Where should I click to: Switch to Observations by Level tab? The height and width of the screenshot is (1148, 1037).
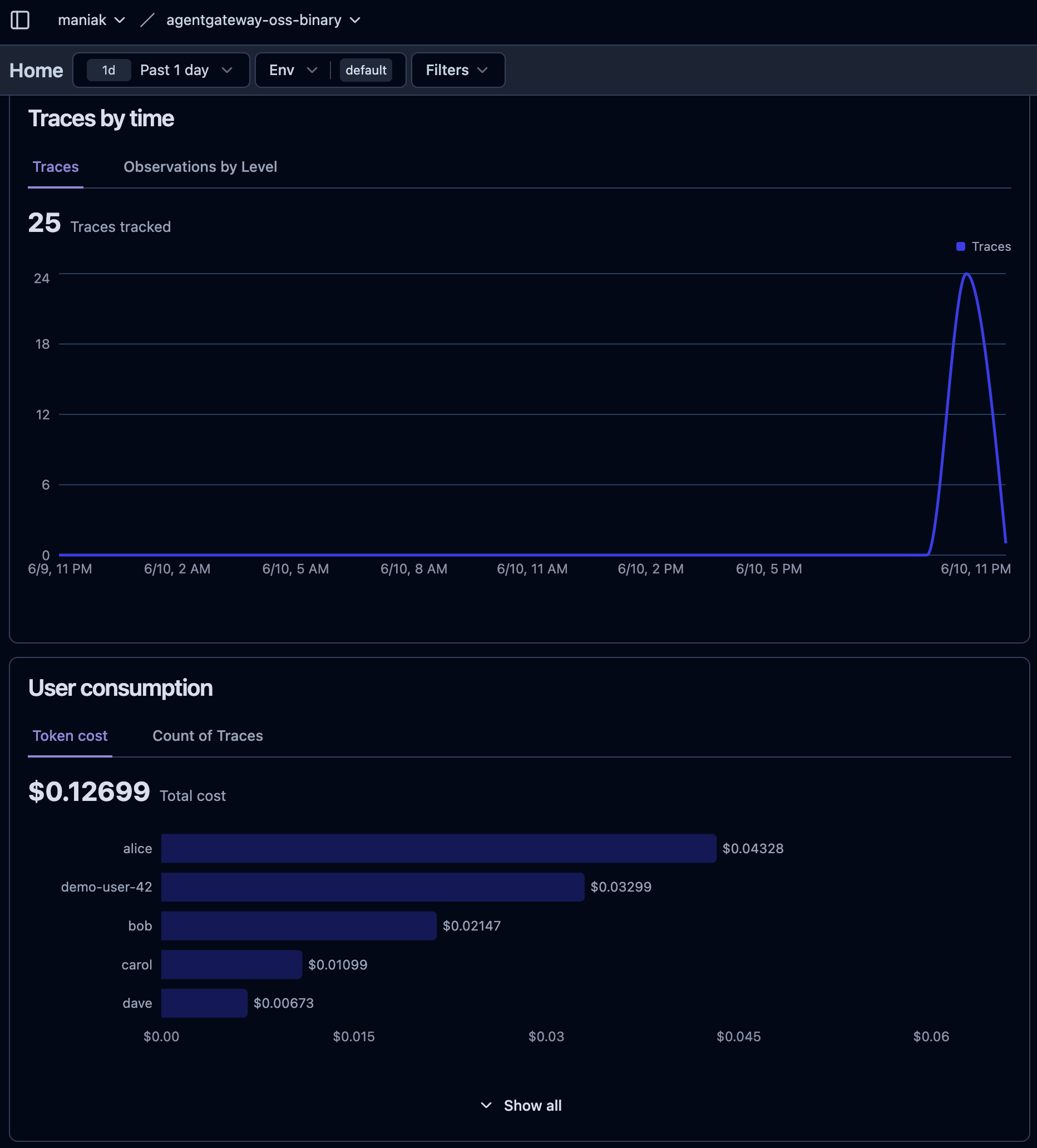tap(200, 167)
